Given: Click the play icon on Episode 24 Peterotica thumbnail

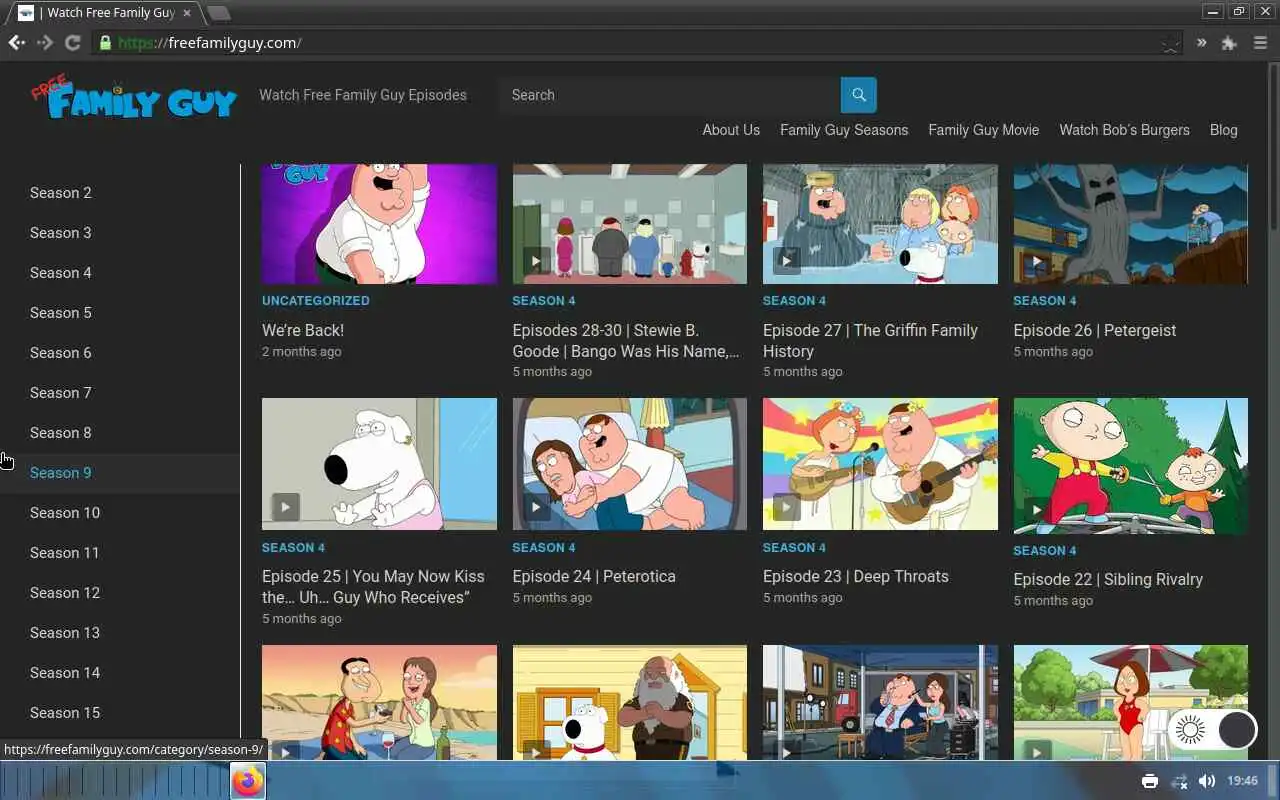Looking at the screenshot, I should pos(536,507).
